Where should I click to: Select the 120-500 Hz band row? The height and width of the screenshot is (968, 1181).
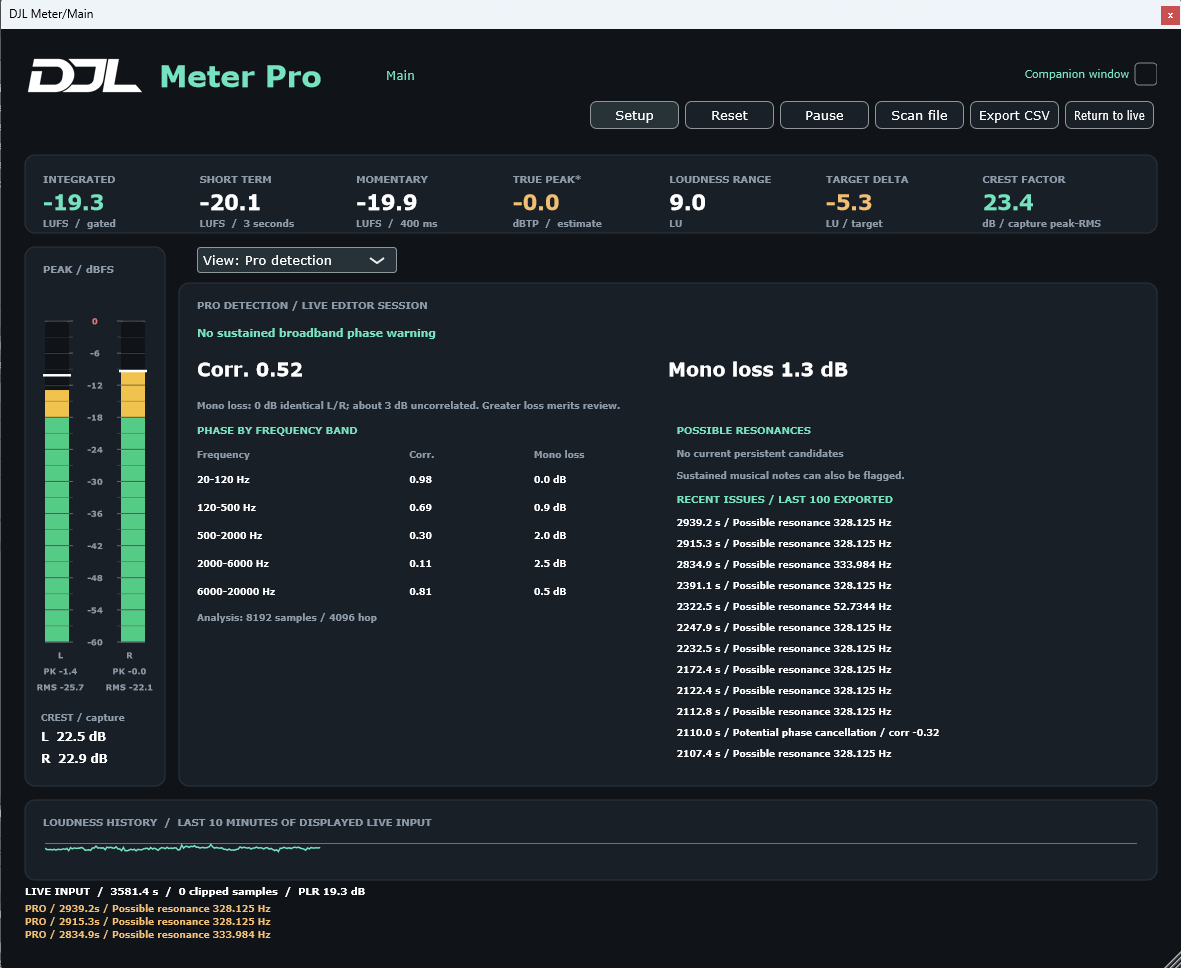pyautogui.click(x=382, y=507)
